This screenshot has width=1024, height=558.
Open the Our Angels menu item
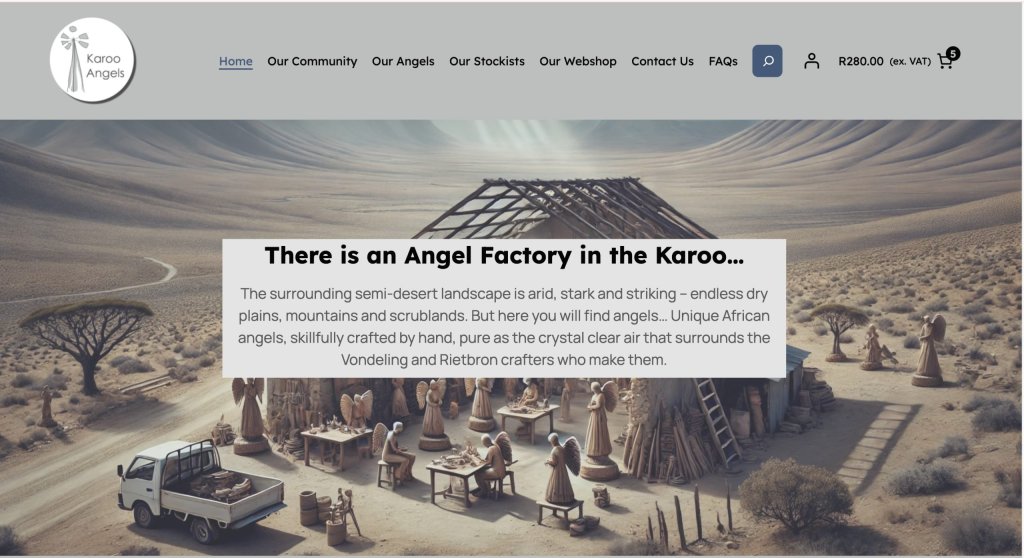(x=403, y=61)
